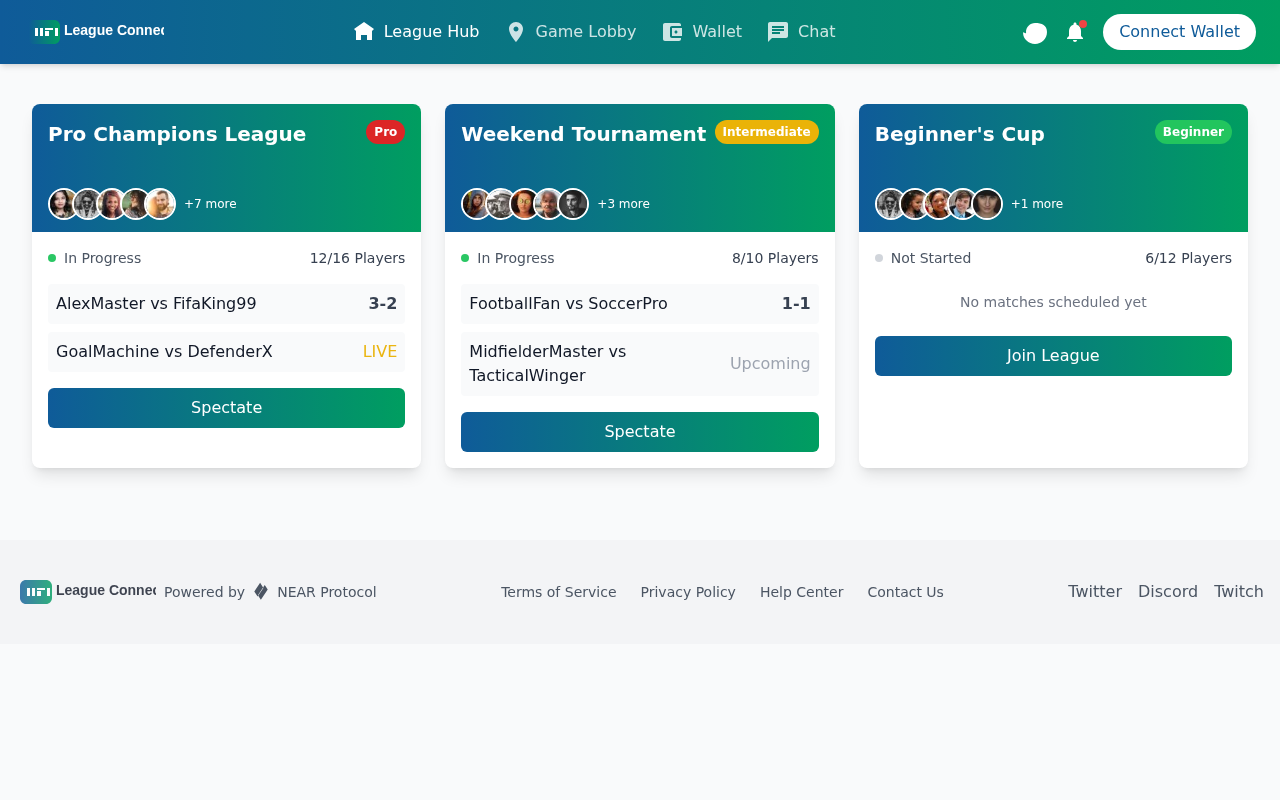Expand '+7 more' players on Pro Champions League
Screen dimensions: 1280x800
coord(210,203)
